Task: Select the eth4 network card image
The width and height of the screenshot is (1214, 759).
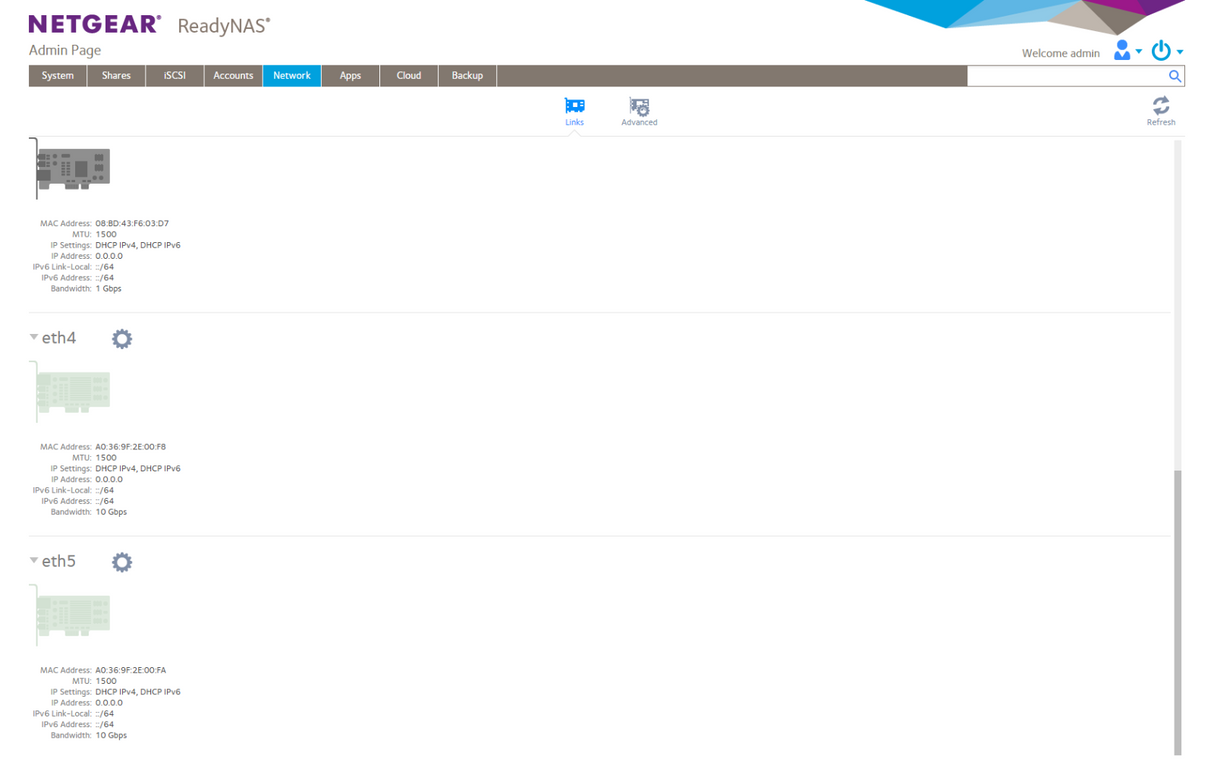Action: click(71, 392)
